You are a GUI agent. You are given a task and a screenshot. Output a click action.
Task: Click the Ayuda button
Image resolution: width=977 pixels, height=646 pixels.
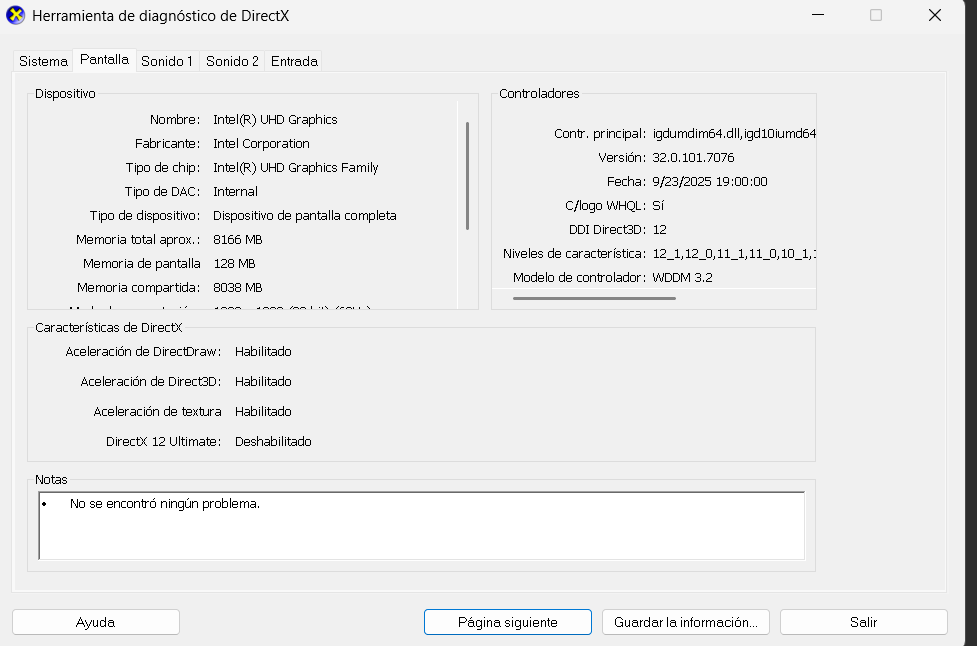click(x=96, y=622)
